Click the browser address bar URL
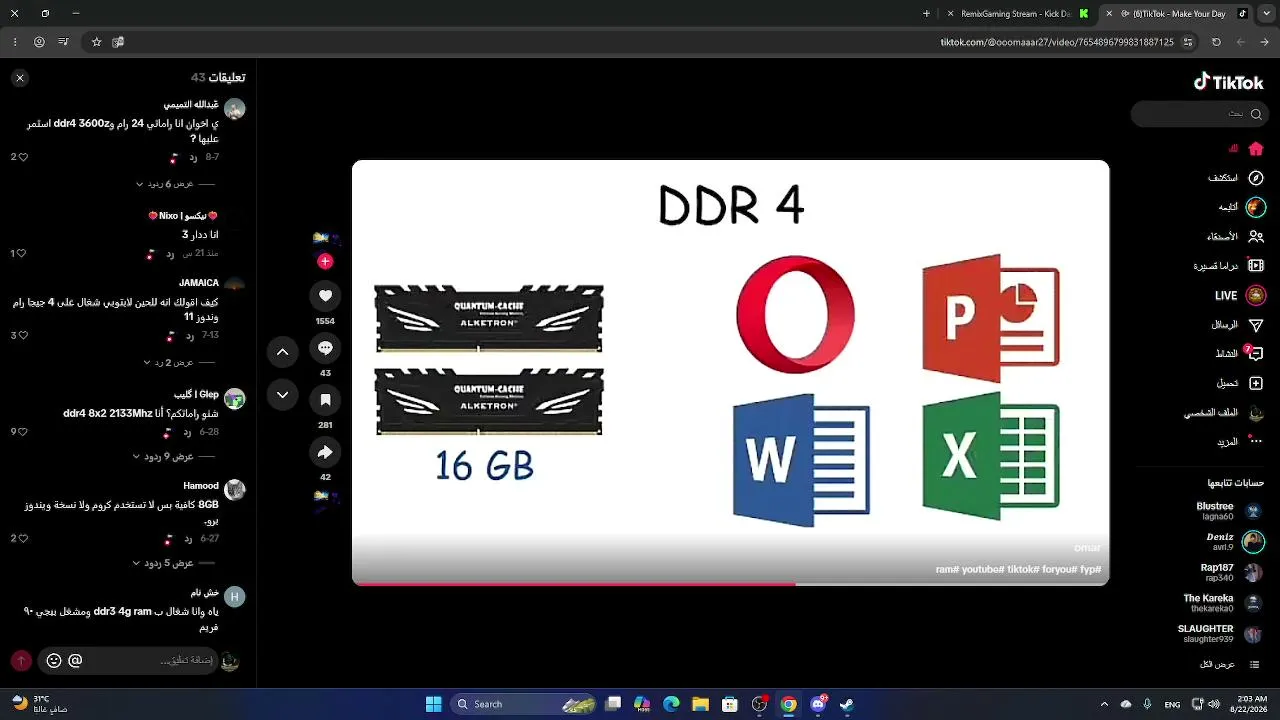 1057,42
